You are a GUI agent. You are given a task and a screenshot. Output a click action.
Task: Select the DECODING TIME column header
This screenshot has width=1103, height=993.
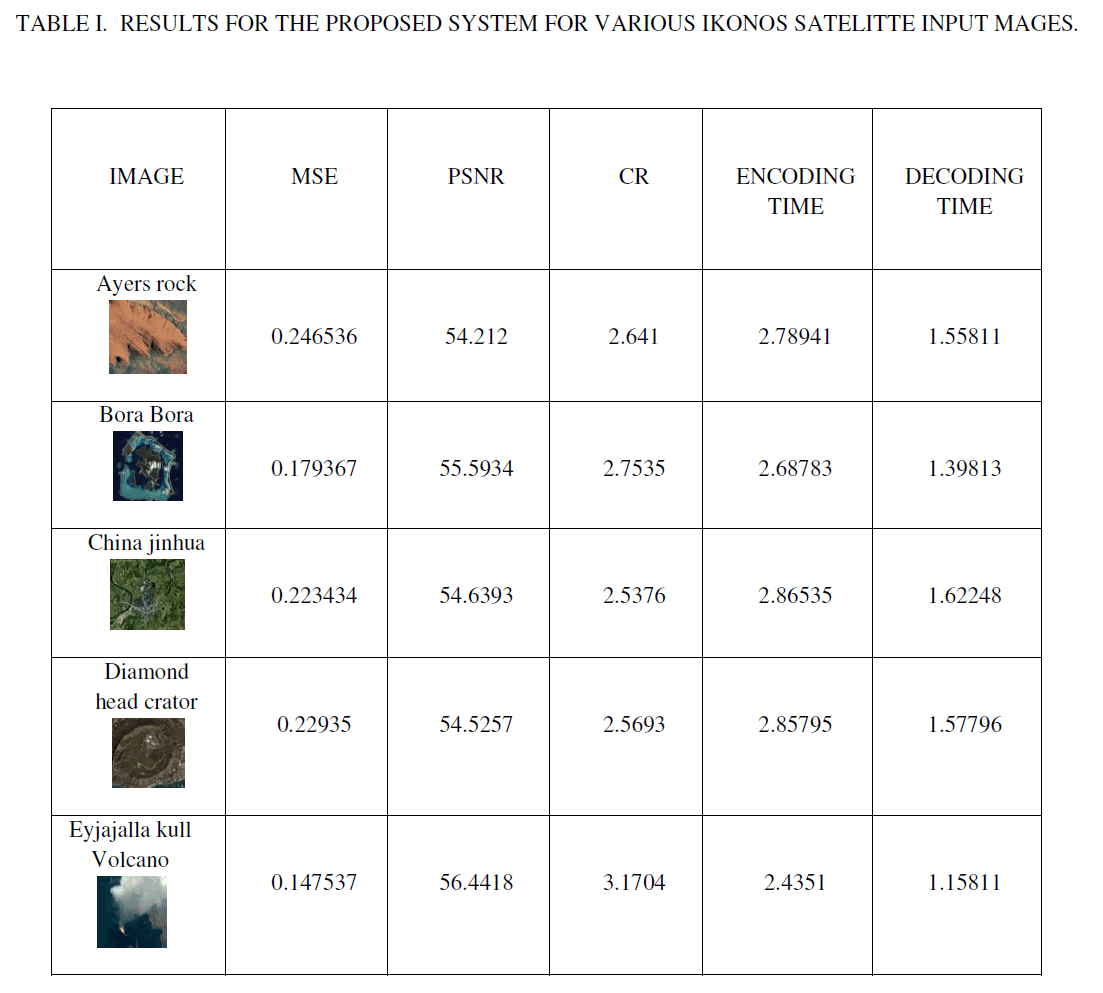click(964, 191)
